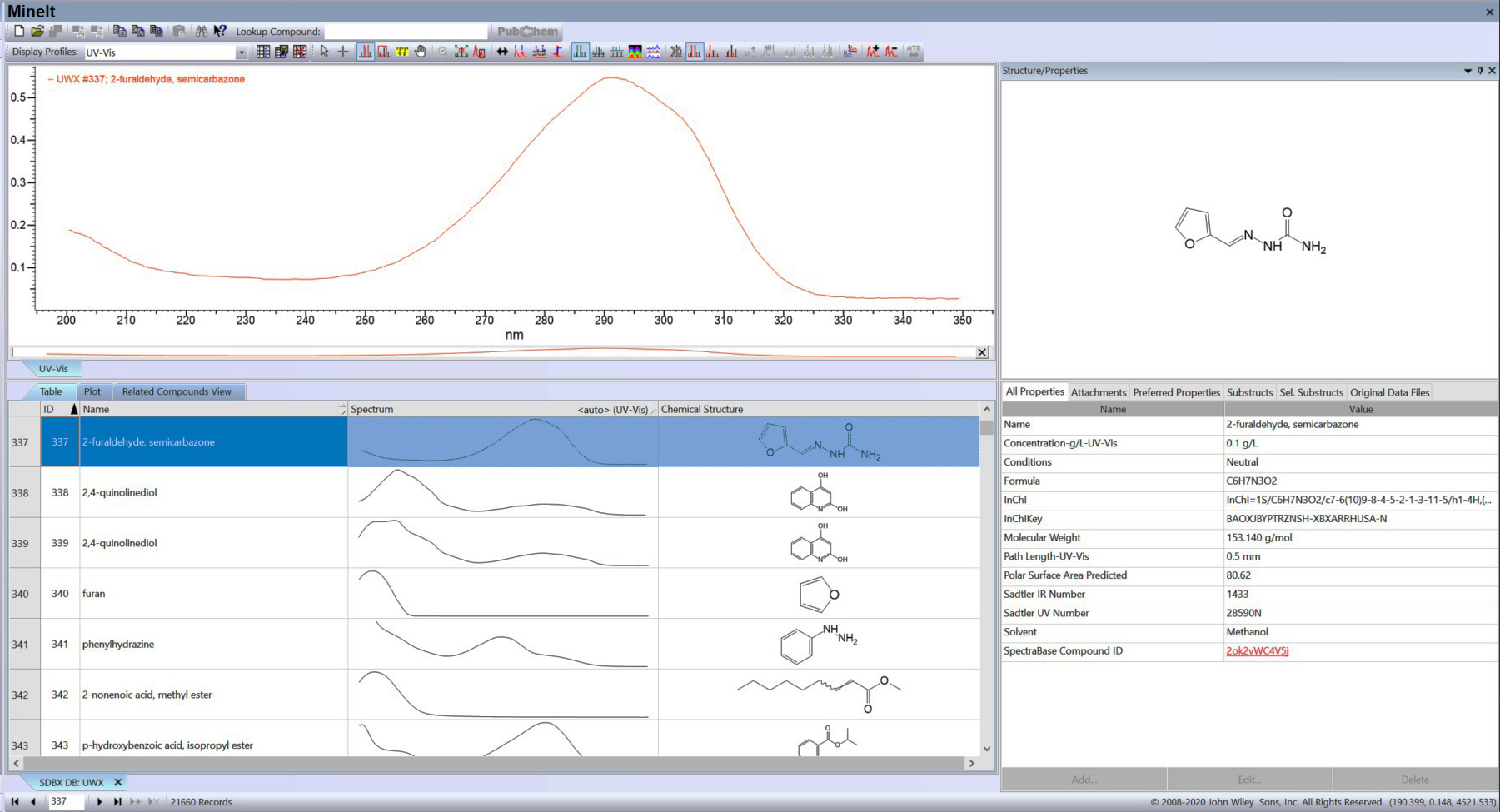Open the Display Profiles dropdown
The height and width of the screenshot is (812, 1500).
(242, 52)
